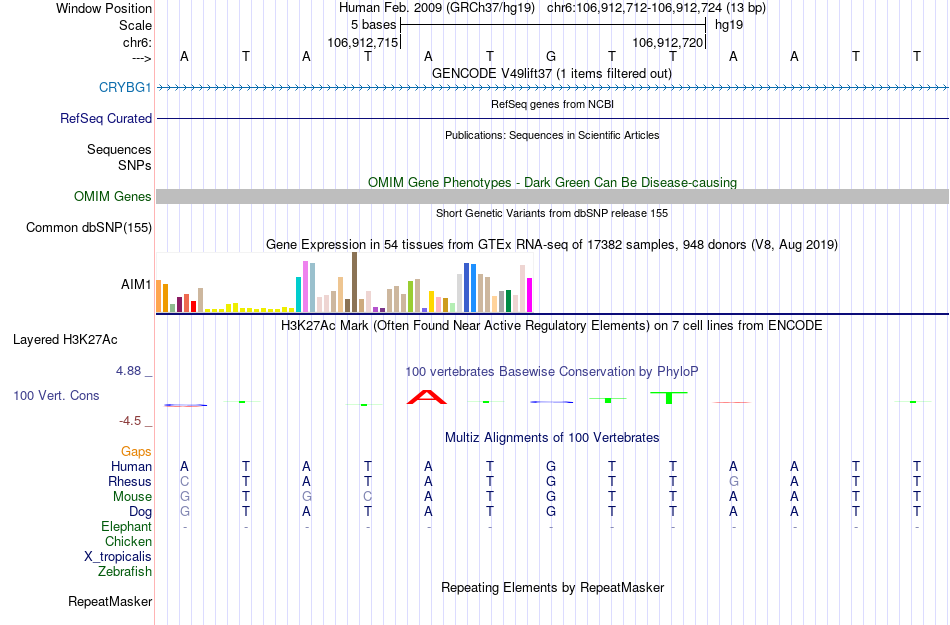Select the Dog species row label
The image size is (950, 625).
click(140, 512)
